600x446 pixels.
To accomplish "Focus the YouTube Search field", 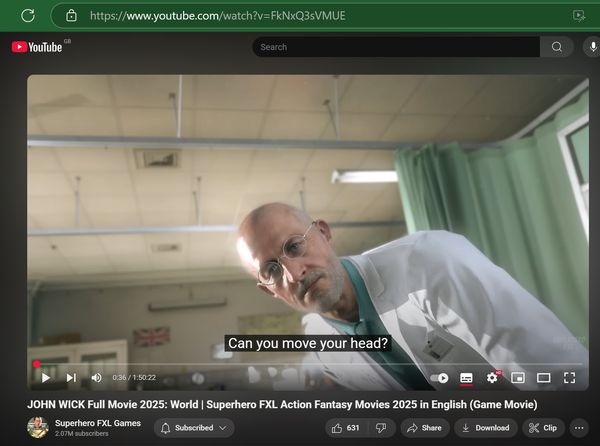I will click(396, 47).
